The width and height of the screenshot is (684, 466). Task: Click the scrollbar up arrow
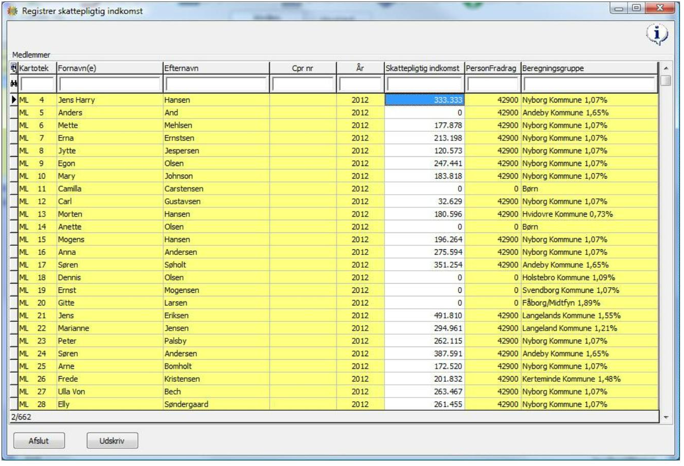coord(666,68)
